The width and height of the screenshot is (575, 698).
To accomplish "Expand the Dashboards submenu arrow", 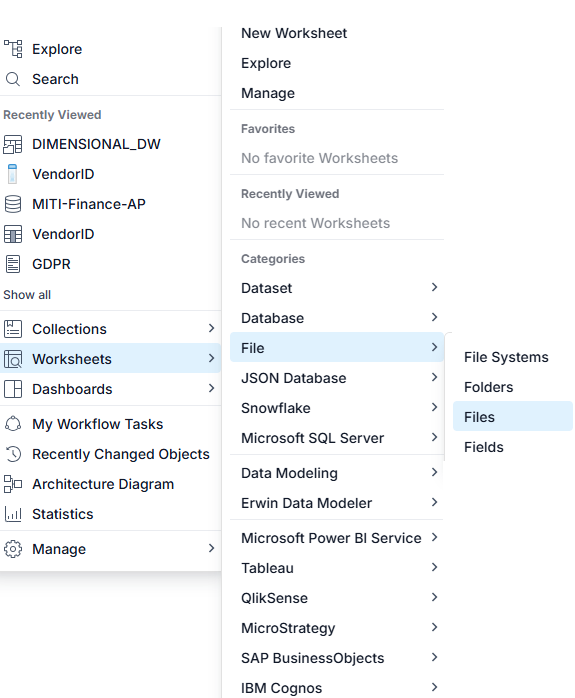I will click(211, 389).
